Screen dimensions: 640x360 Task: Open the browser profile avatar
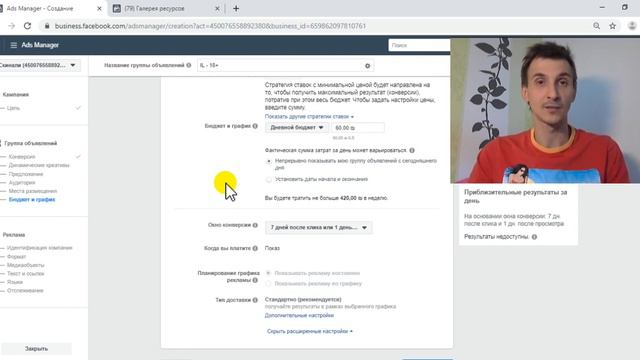[x=632, y=26]
